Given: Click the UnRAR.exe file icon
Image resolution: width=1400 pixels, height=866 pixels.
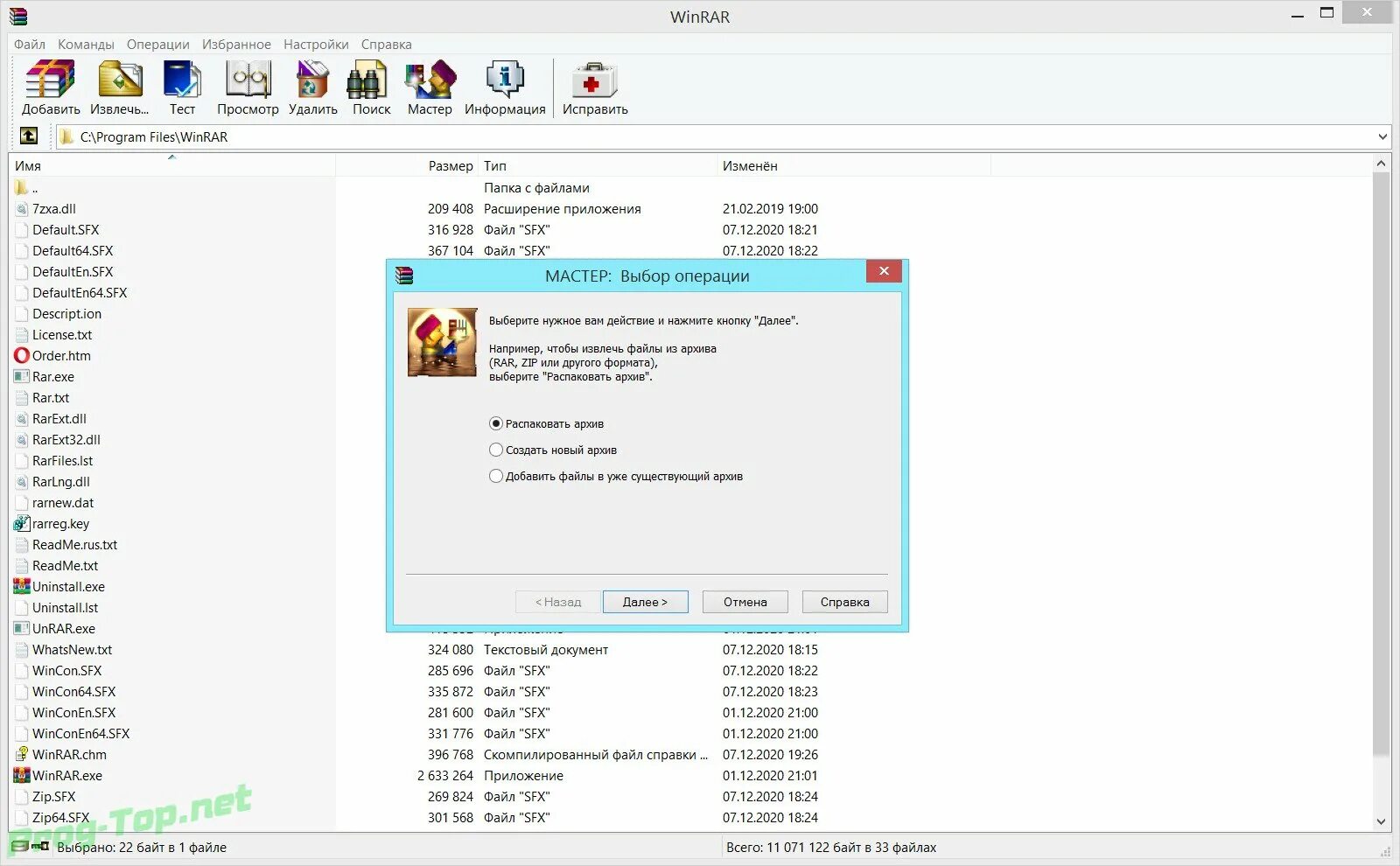Looking at the screenshot, I should tap(22, 629).
